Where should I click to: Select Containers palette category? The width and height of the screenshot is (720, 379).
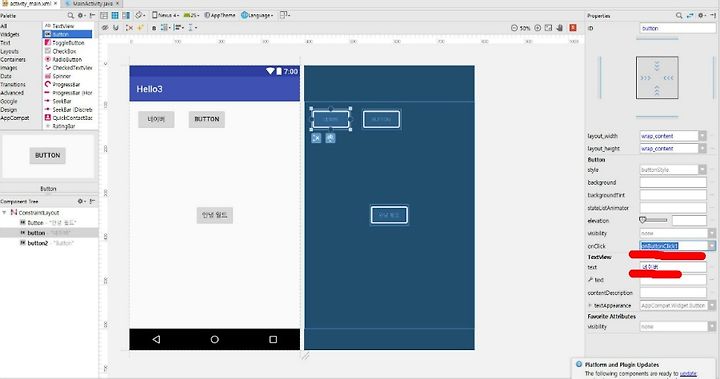[13, 60]
